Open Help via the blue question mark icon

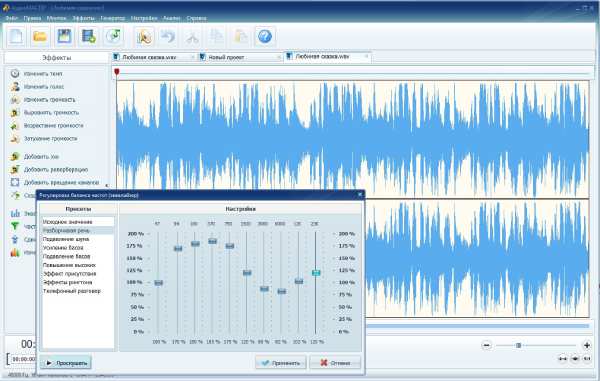[265, 36]
